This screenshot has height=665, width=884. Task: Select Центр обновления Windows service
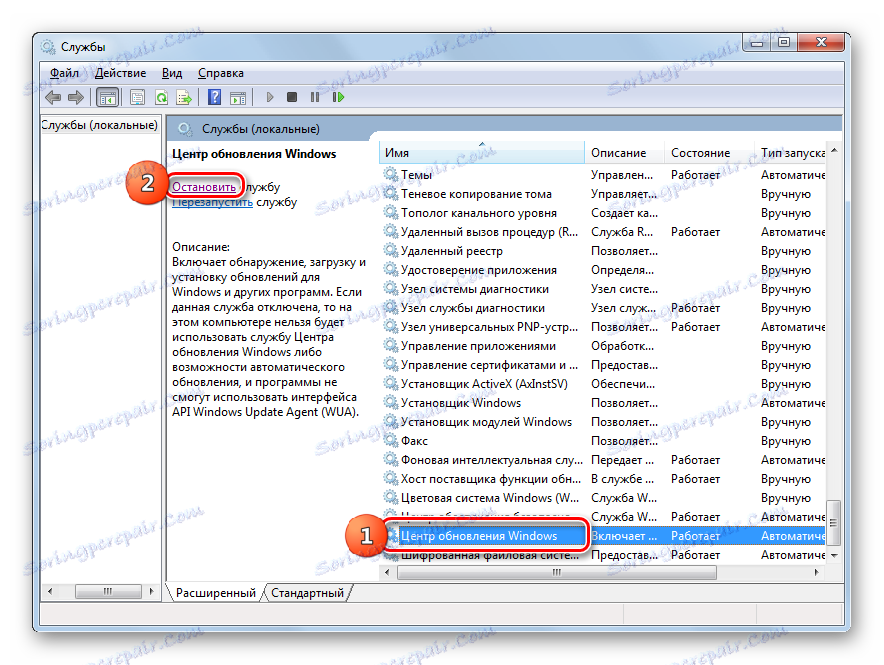(603, 536)
